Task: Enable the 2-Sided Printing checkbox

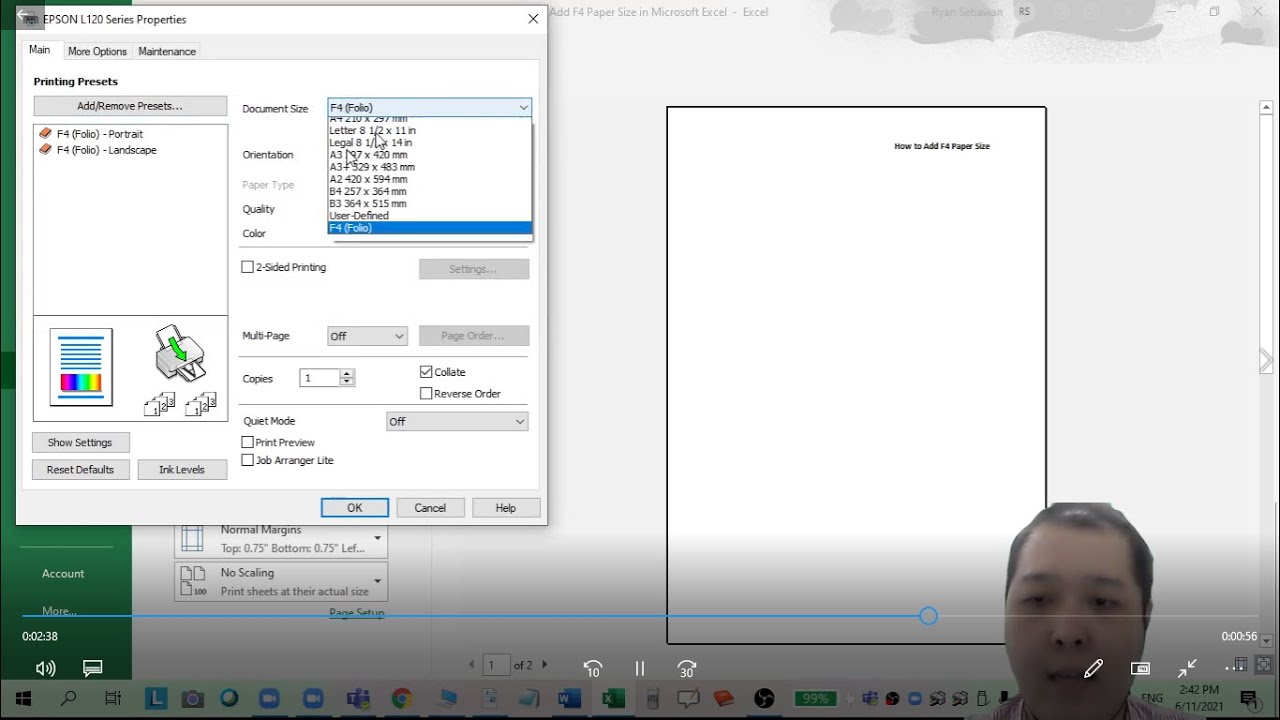Action: click(248, 267)
